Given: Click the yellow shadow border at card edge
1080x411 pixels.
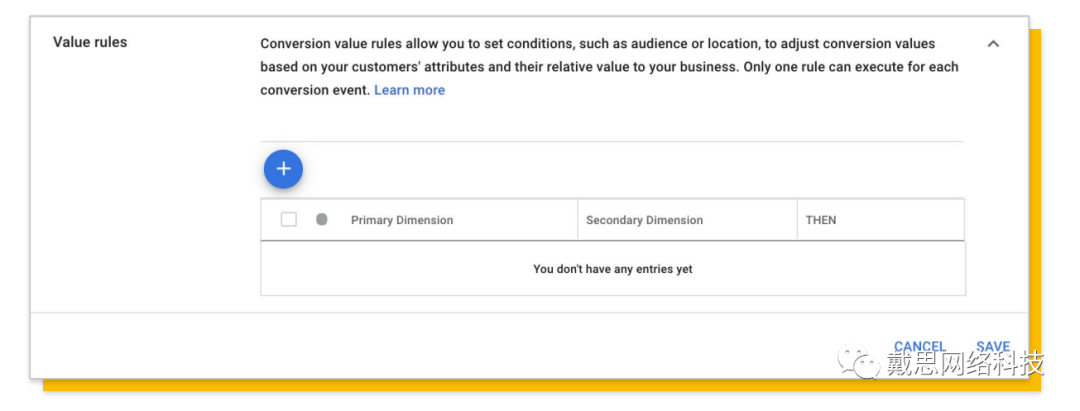Looking at the screenshot, I should click(x=1035, y=200).
